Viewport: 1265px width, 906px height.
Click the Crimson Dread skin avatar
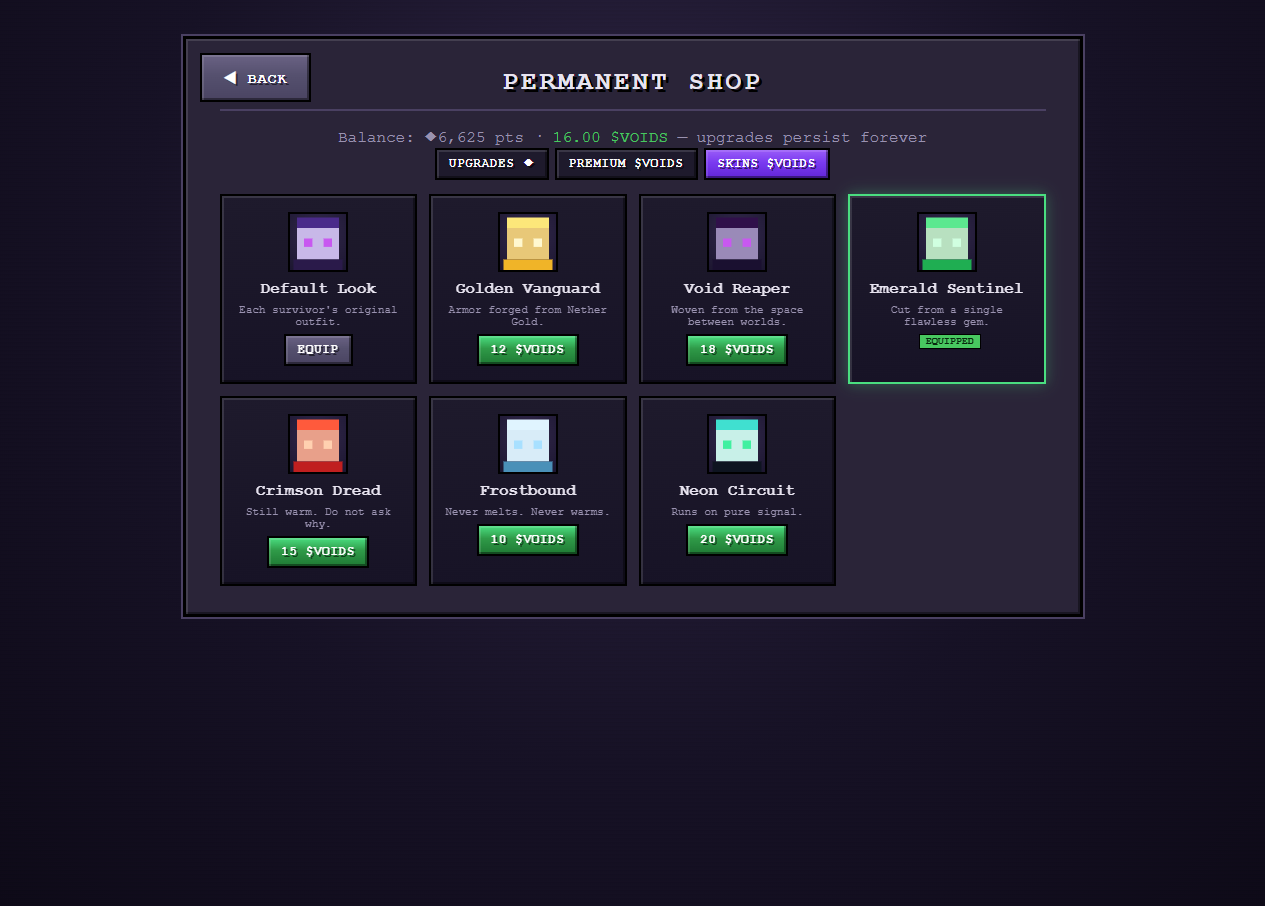318,444
